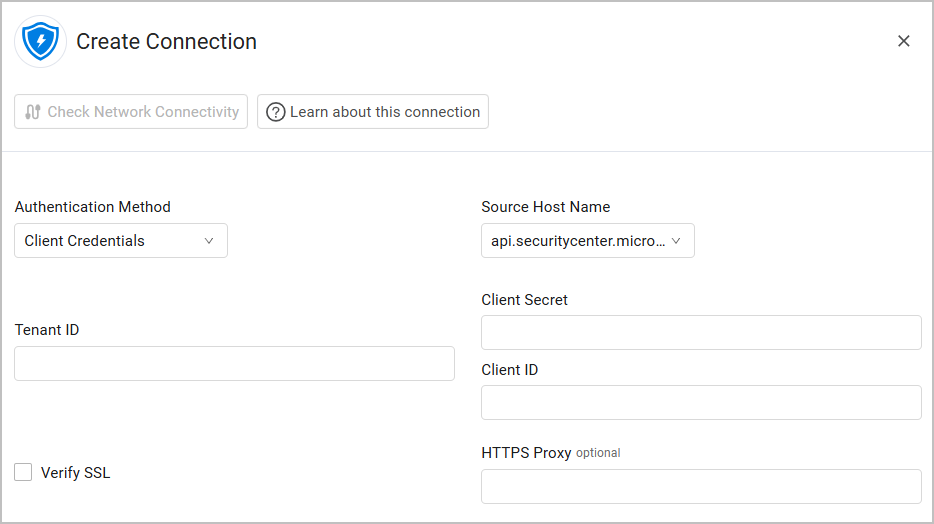Open Learn about this connection
The image size is (934, 524).
coord(384,112)
